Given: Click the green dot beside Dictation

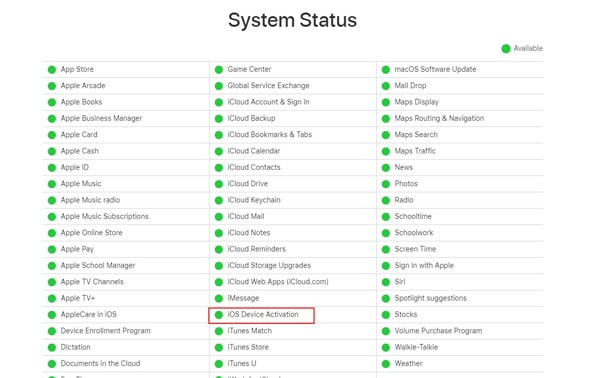Looking at the screenshot, I should pyautogui.click(x=52, y=347).
